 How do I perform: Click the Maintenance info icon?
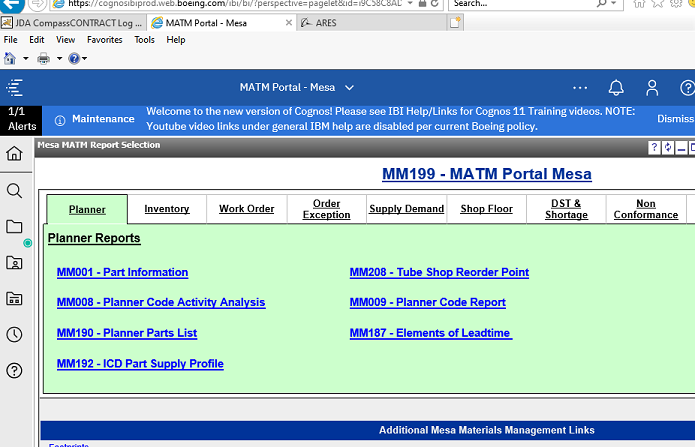click(60, 120)
